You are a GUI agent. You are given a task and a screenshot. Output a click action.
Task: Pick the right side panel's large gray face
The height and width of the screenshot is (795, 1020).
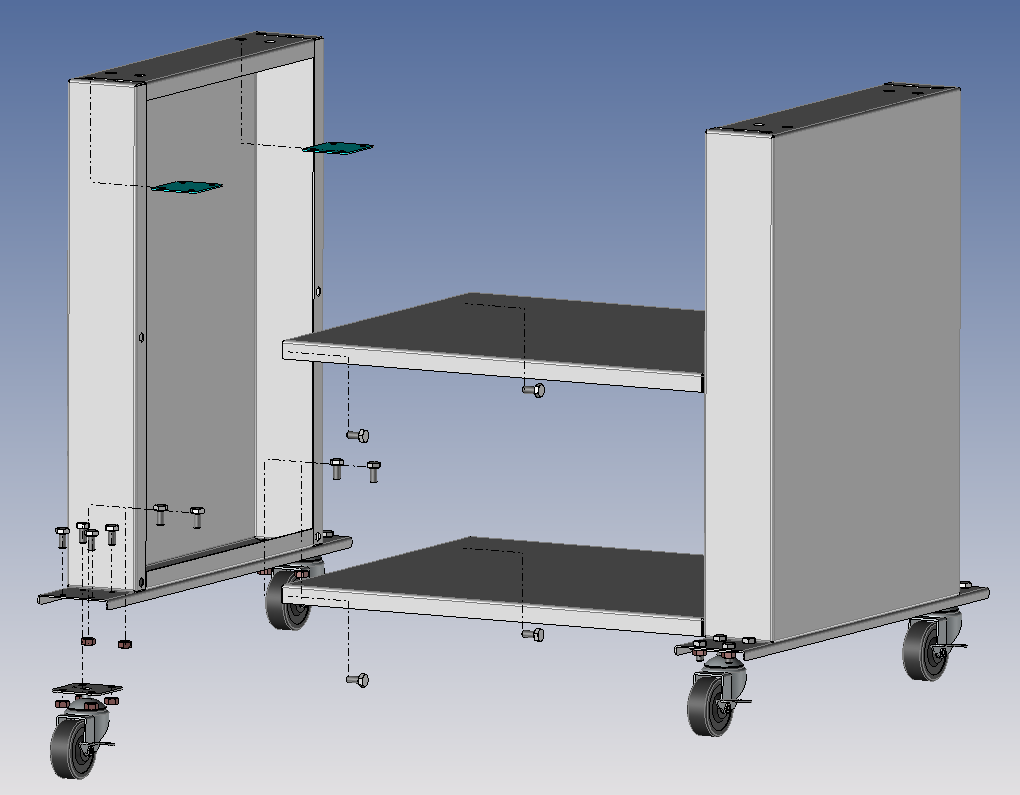[x=865, y=364]
